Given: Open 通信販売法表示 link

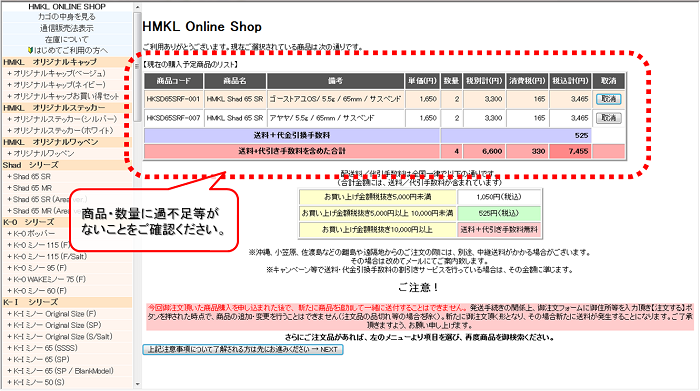Looking at the screenshot, I should [x=67, y=28].
